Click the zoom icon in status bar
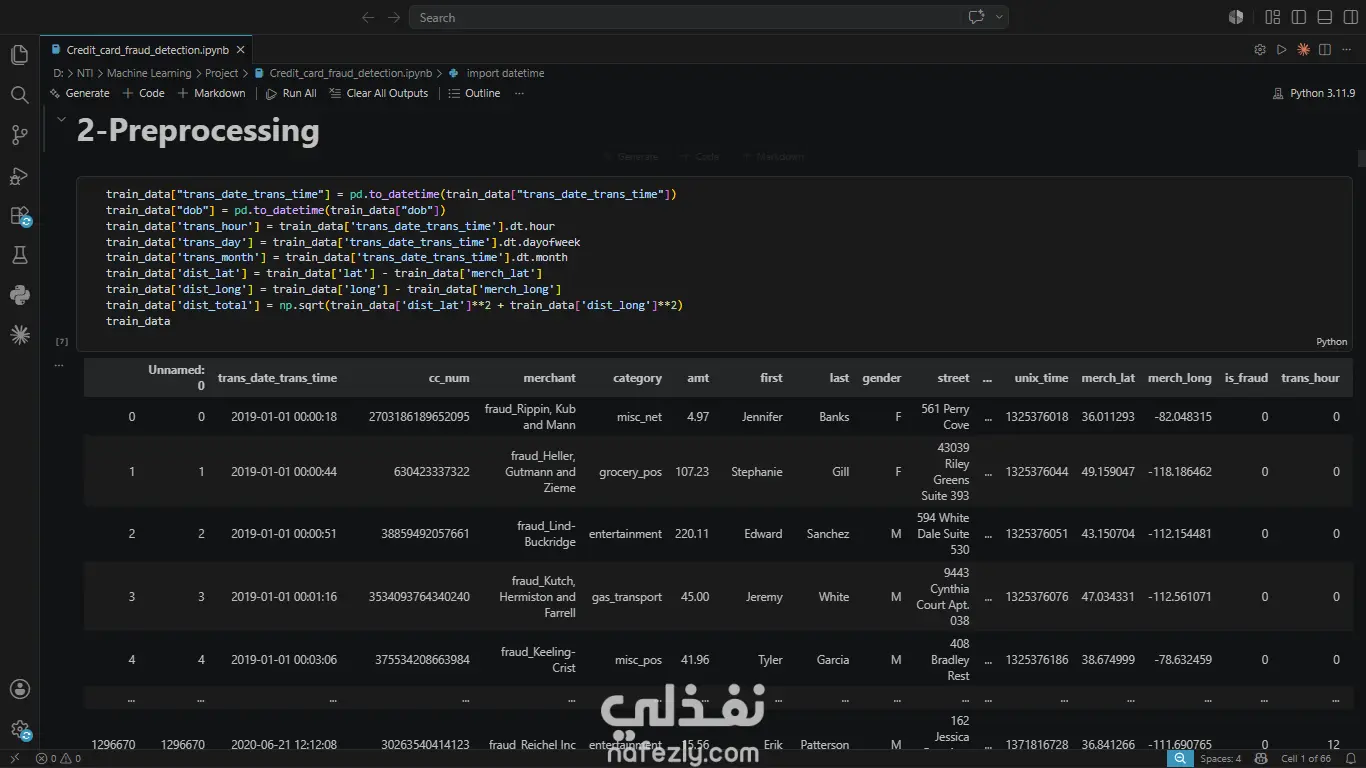1366x768 pixels. click(x=1180, y=758)
